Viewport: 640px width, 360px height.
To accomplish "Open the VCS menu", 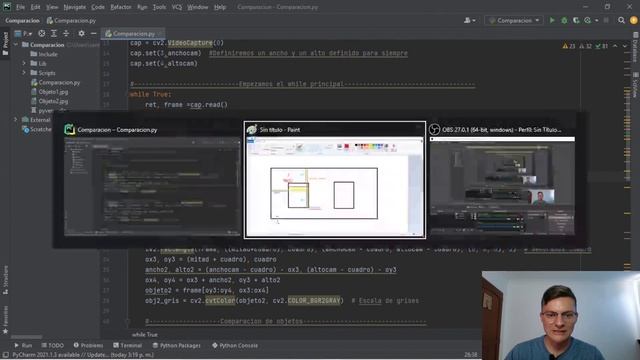I will tap(177, 7).
